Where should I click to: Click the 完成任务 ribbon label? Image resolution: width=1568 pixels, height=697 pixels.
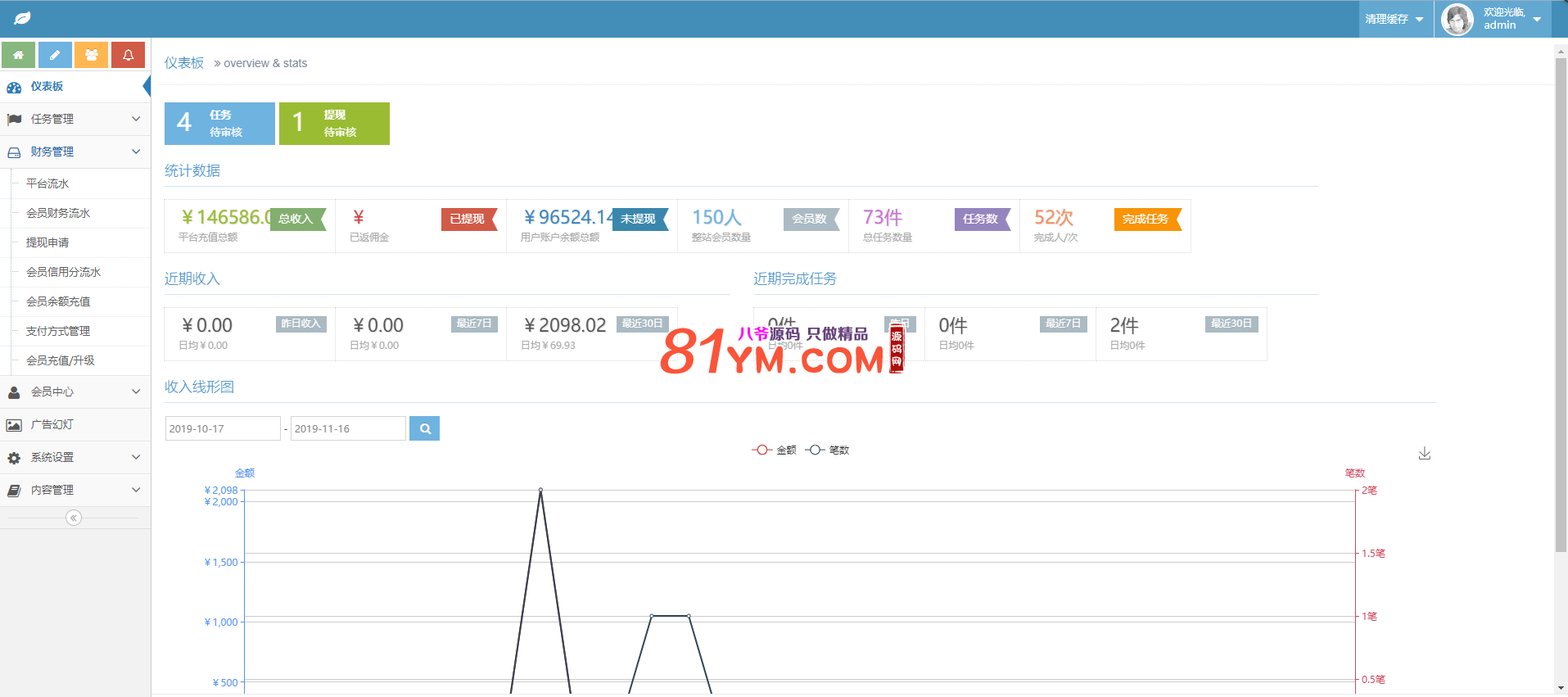coord(1148,219)
